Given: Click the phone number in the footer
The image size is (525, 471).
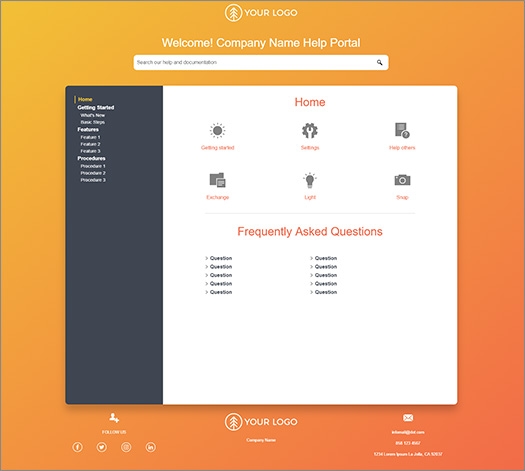Looking at the screenshot, I should click(408, 443).
